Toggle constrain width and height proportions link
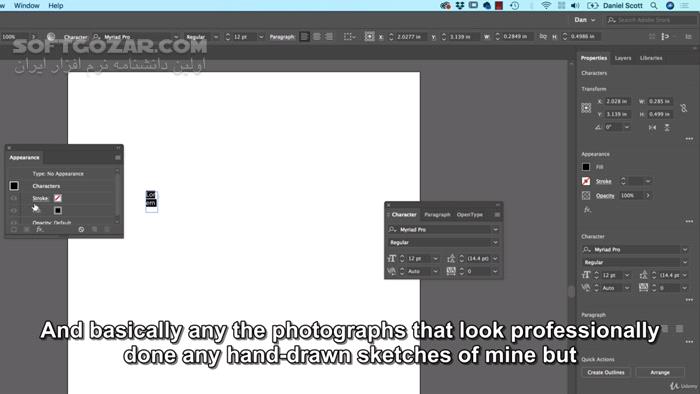 (683, 108)
